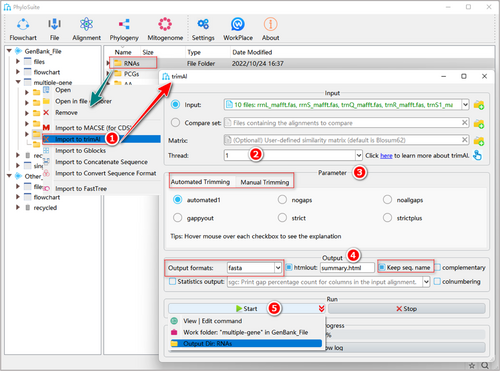Choose Import to FastTree menu entry
Screen dimensions: 500x371
pos(81,189)
